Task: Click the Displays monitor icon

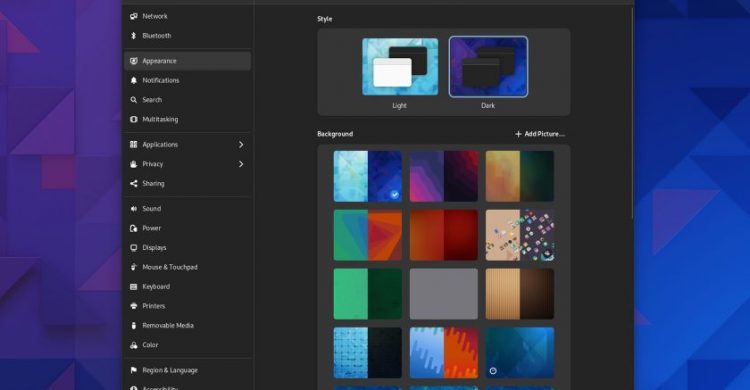Action: [x=133, y=247]
